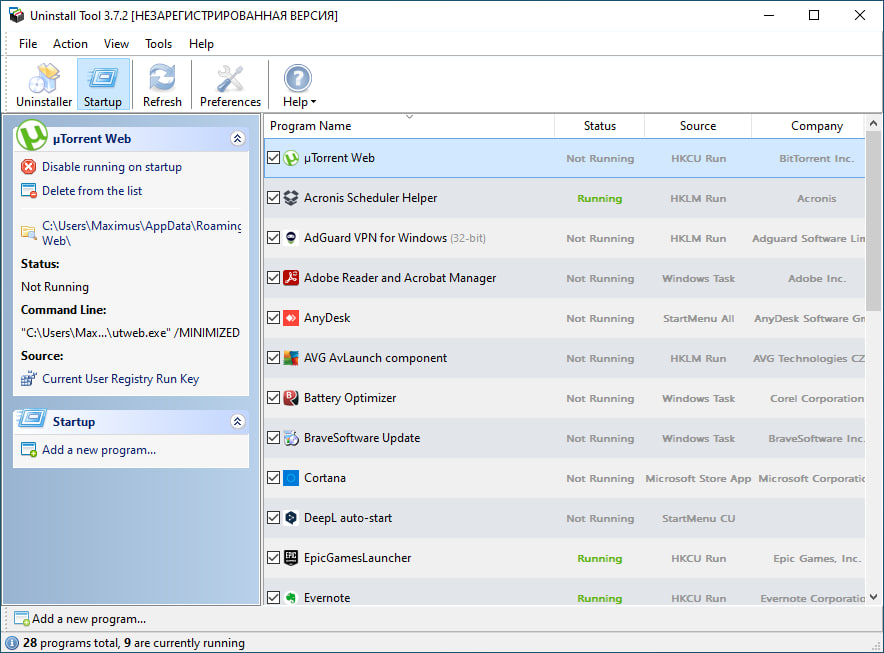Click the vertical scrollbar thumb
Viewport: 884px width, 653px height.
[873, 220]
